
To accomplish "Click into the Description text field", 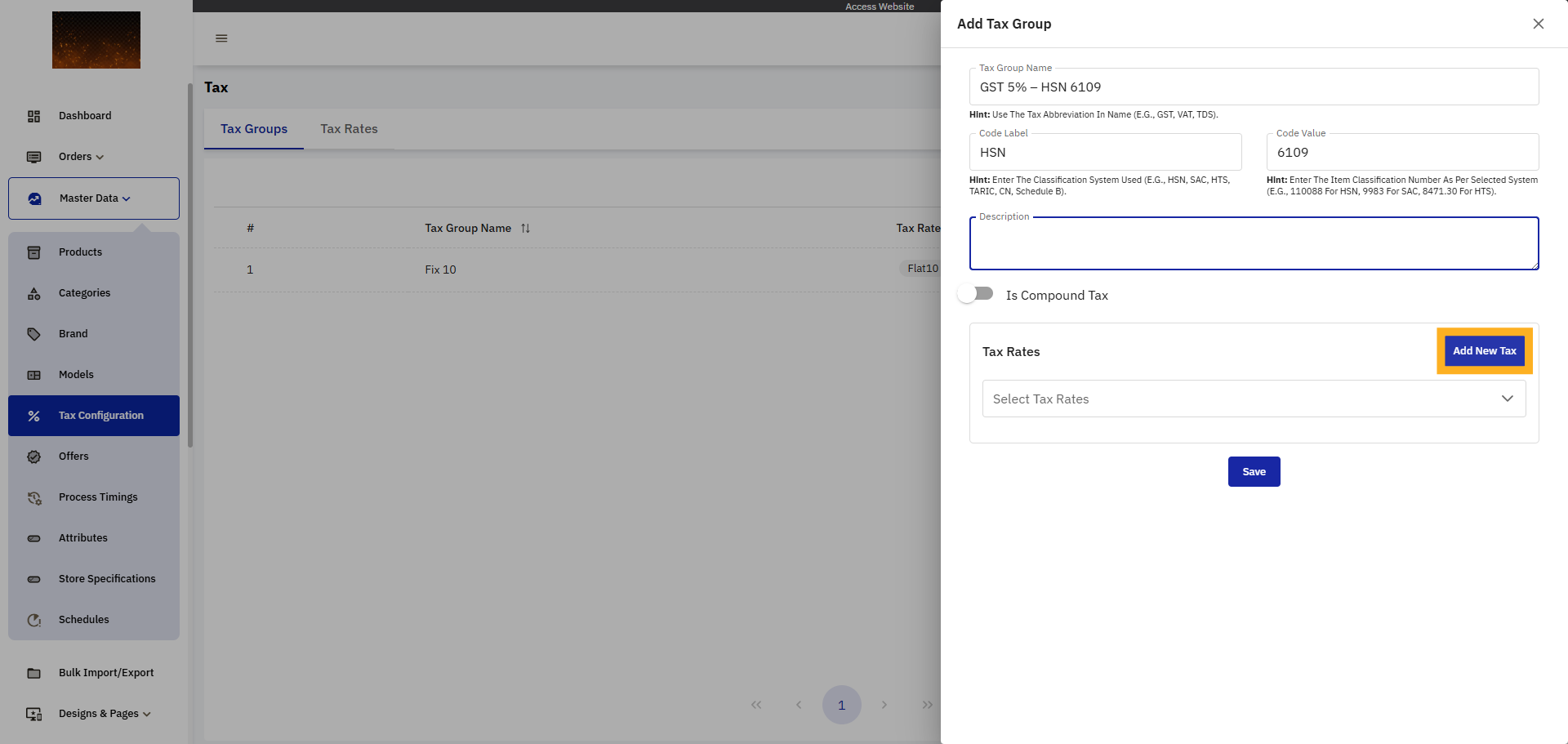I will 1254,243.
